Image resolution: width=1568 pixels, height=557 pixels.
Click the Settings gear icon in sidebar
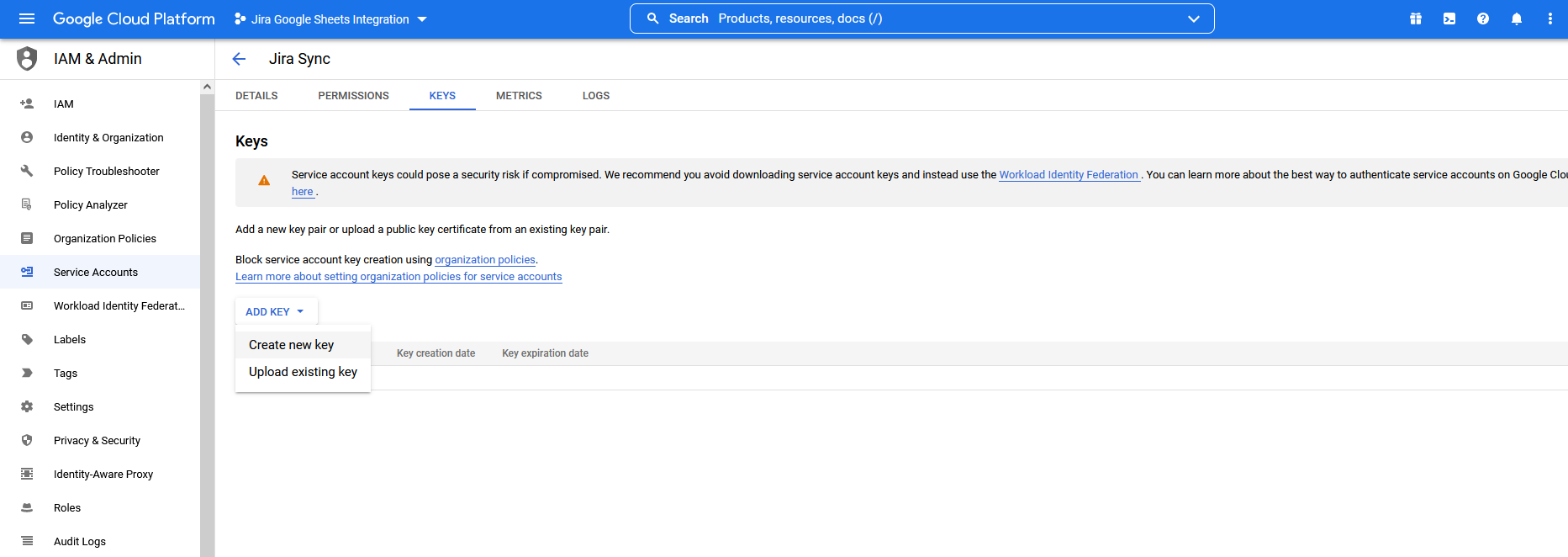pyautogui.click(x=27, y=406)
